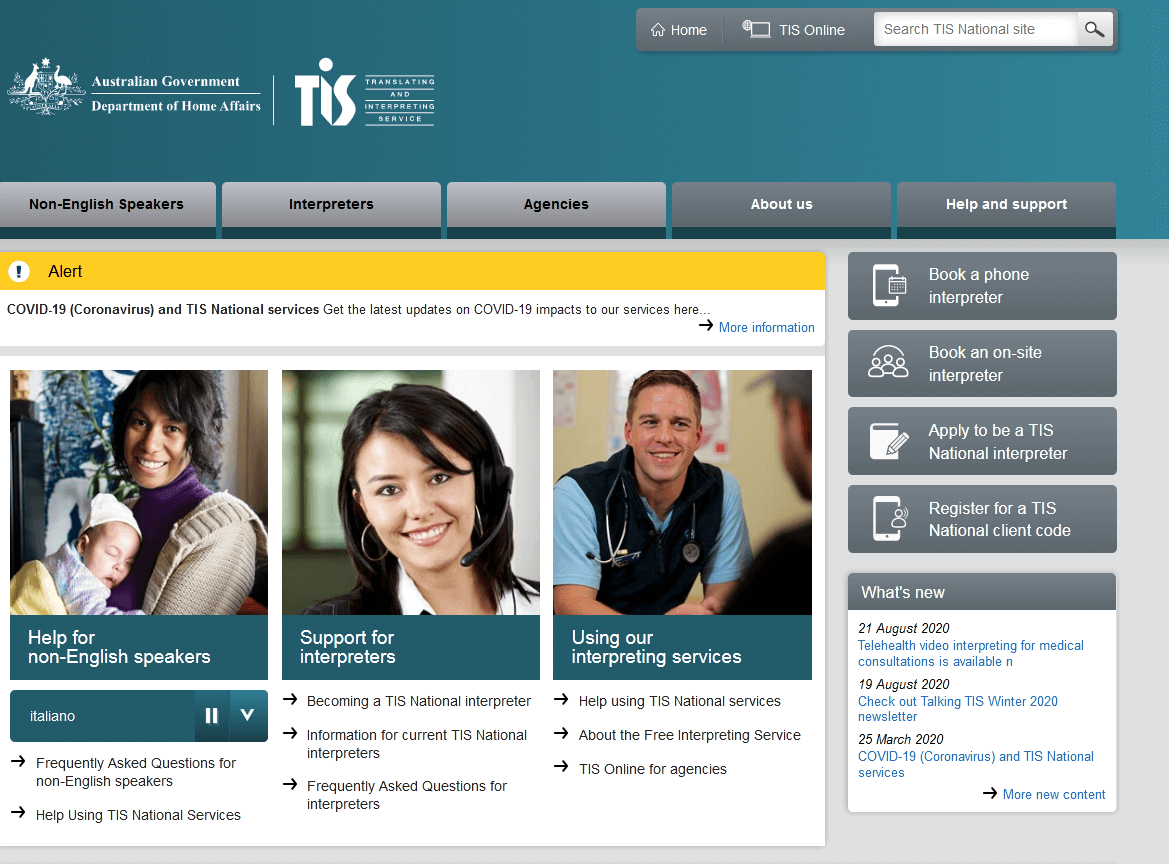
Task: Click the yellow Alert exclamation icon
Action: pos(18,271)
